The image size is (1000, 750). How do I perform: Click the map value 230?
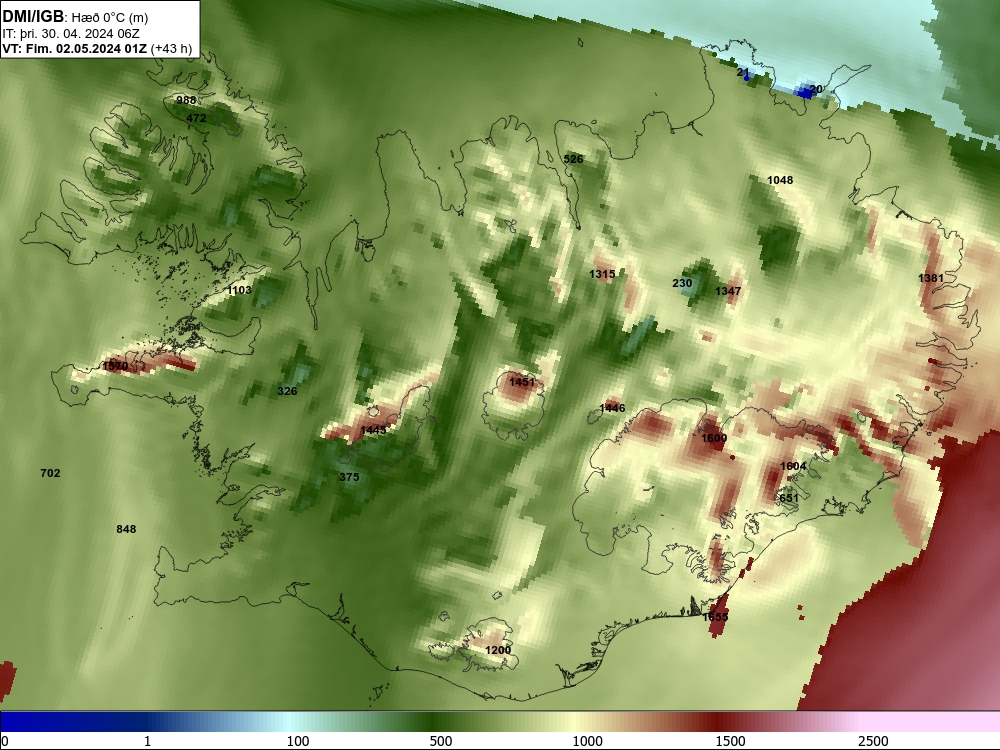click(682, 283)
